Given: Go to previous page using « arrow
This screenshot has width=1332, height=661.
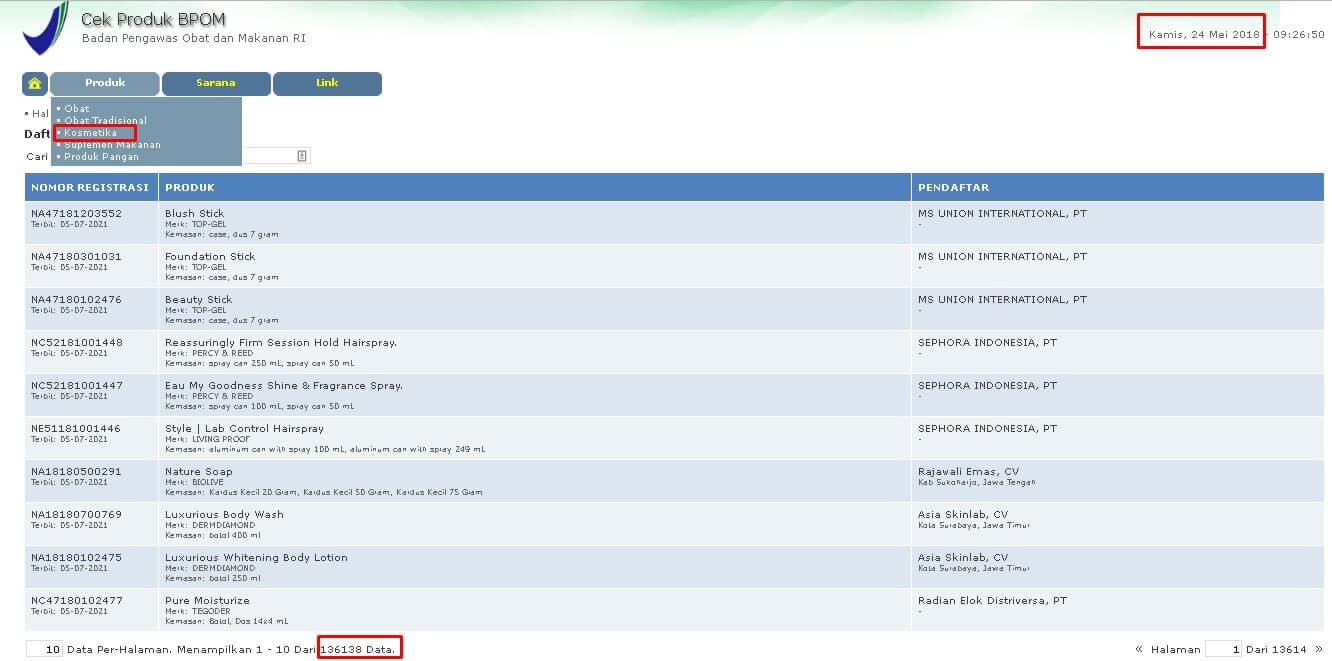Looking at the screenshot, I should coord(1139,650).
